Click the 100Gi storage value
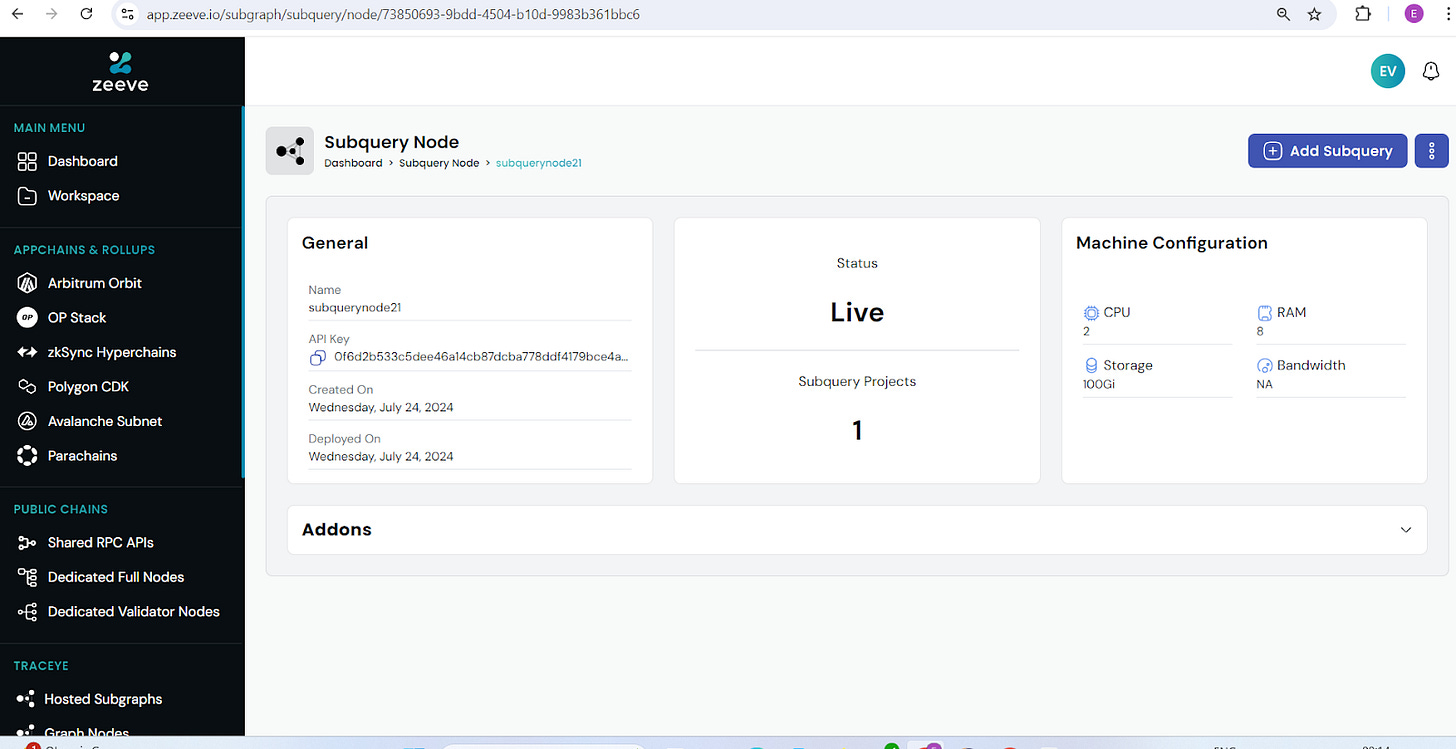The image size is (1456, 749). pyautogui.click(x=1098, y=384)
